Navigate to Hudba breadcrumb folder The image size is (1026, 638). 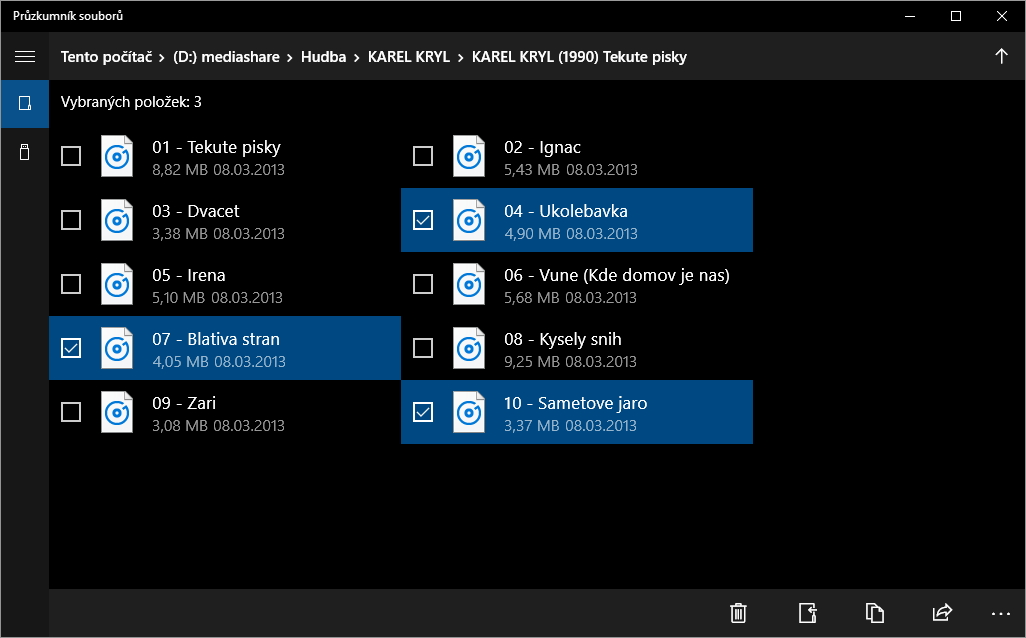(x=323, y=57)
